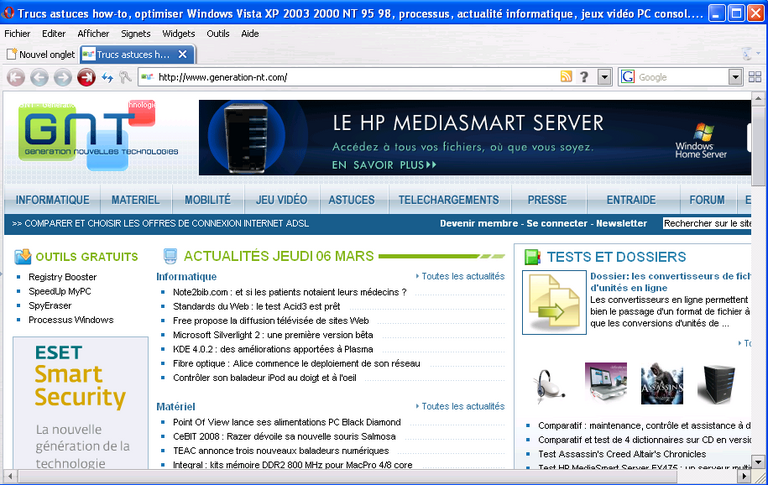The image size is (768, 485).
Task: Click the Rechercher sur le site field
Action: click(707, 223)
